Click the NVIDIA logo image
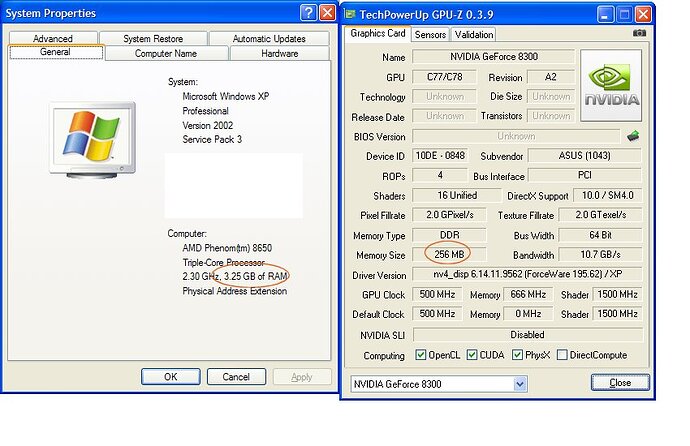This screenshot has height=446, width=690. coord(611,86)
